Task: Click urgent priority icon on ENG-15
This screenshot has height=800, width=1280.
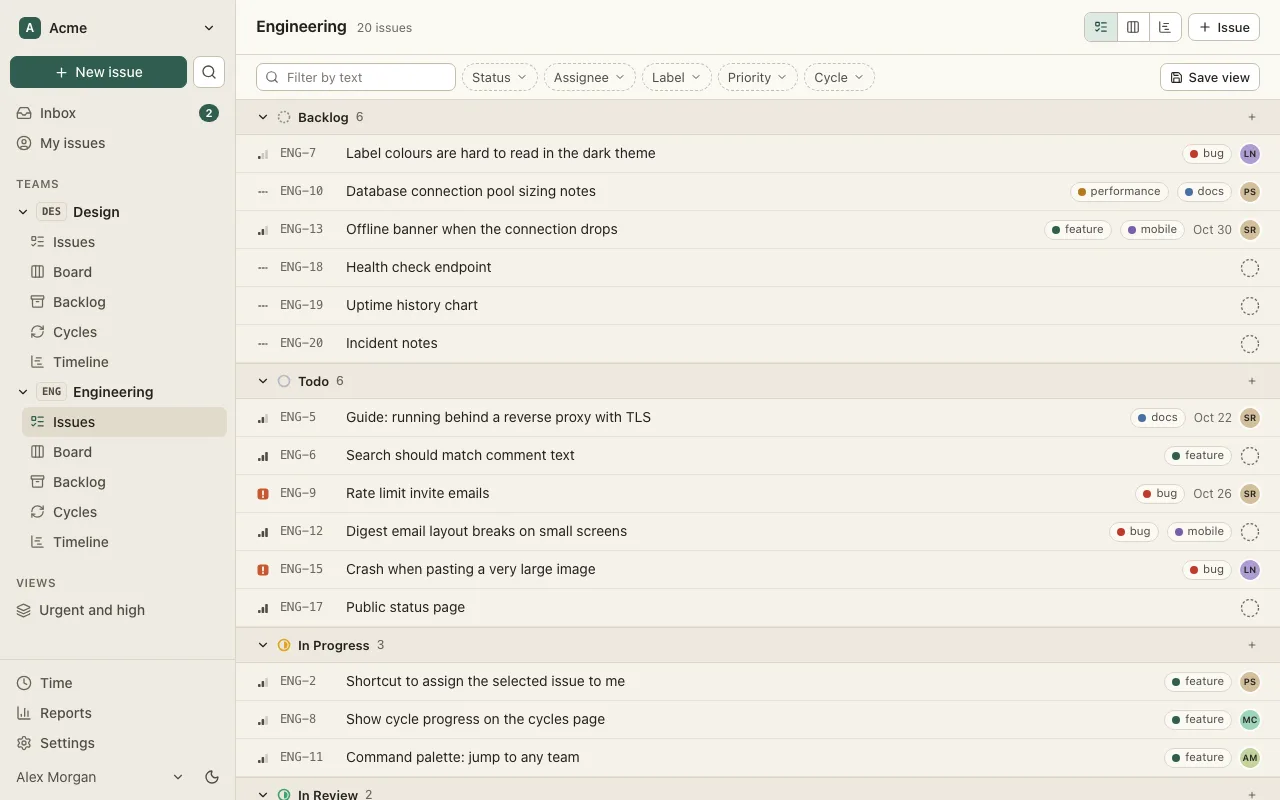Action: (263, 570)
